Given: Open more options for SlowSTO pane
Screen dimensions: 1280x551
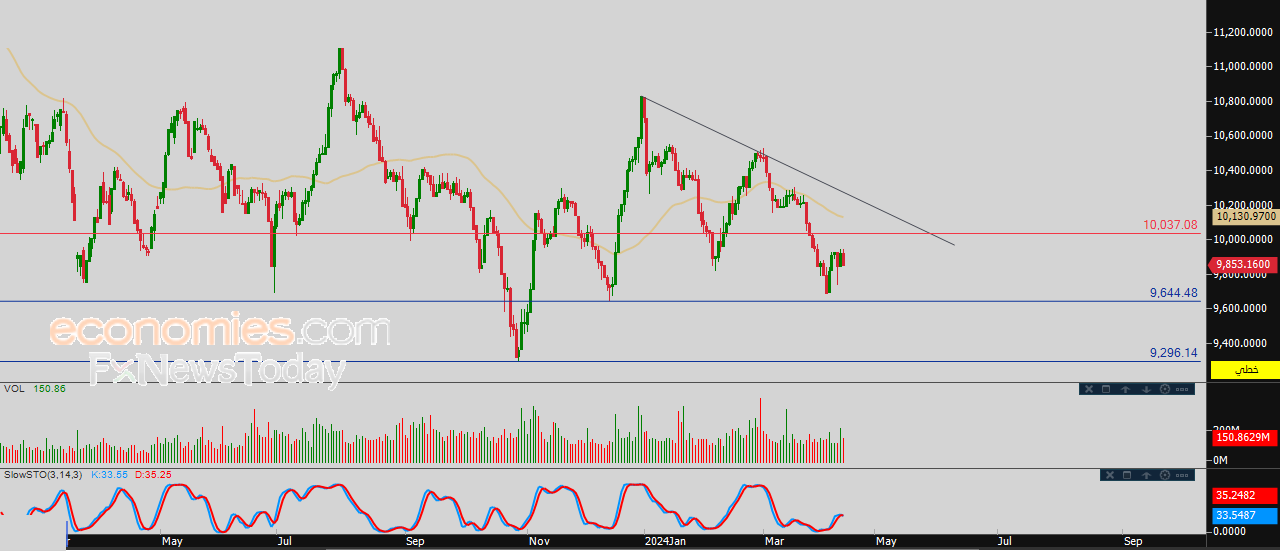Looking at the screenshot, I should pos(1182,475).
